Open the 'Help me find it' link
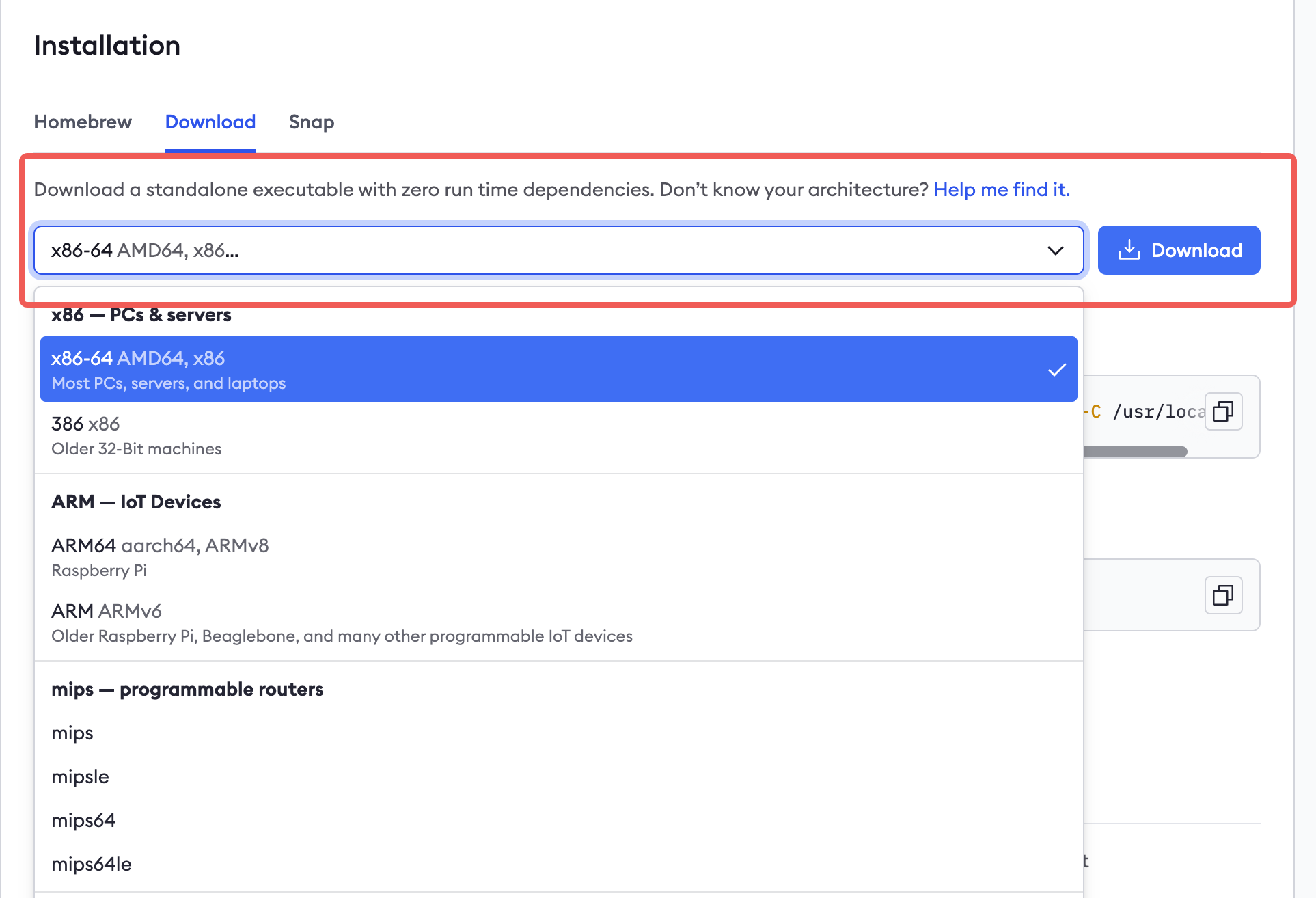 1002,189
